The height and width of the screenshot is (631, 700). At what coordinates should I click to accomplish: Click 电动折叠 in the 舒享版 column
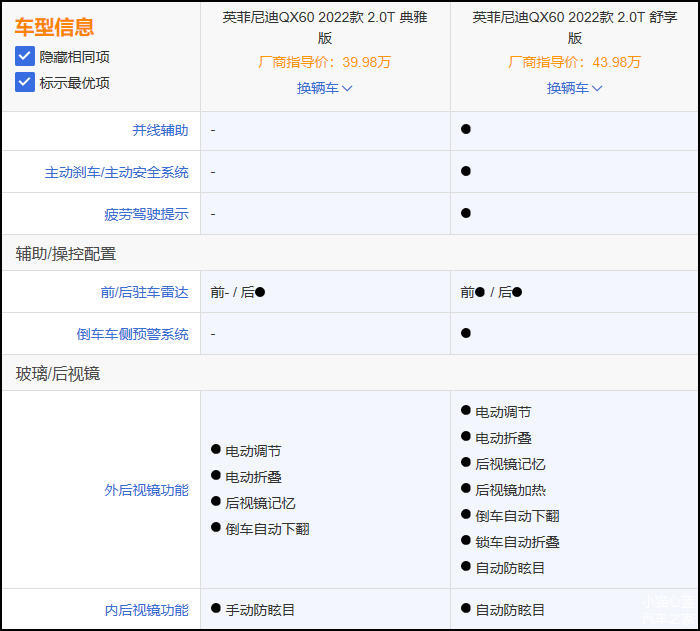(x=503, y=438)
